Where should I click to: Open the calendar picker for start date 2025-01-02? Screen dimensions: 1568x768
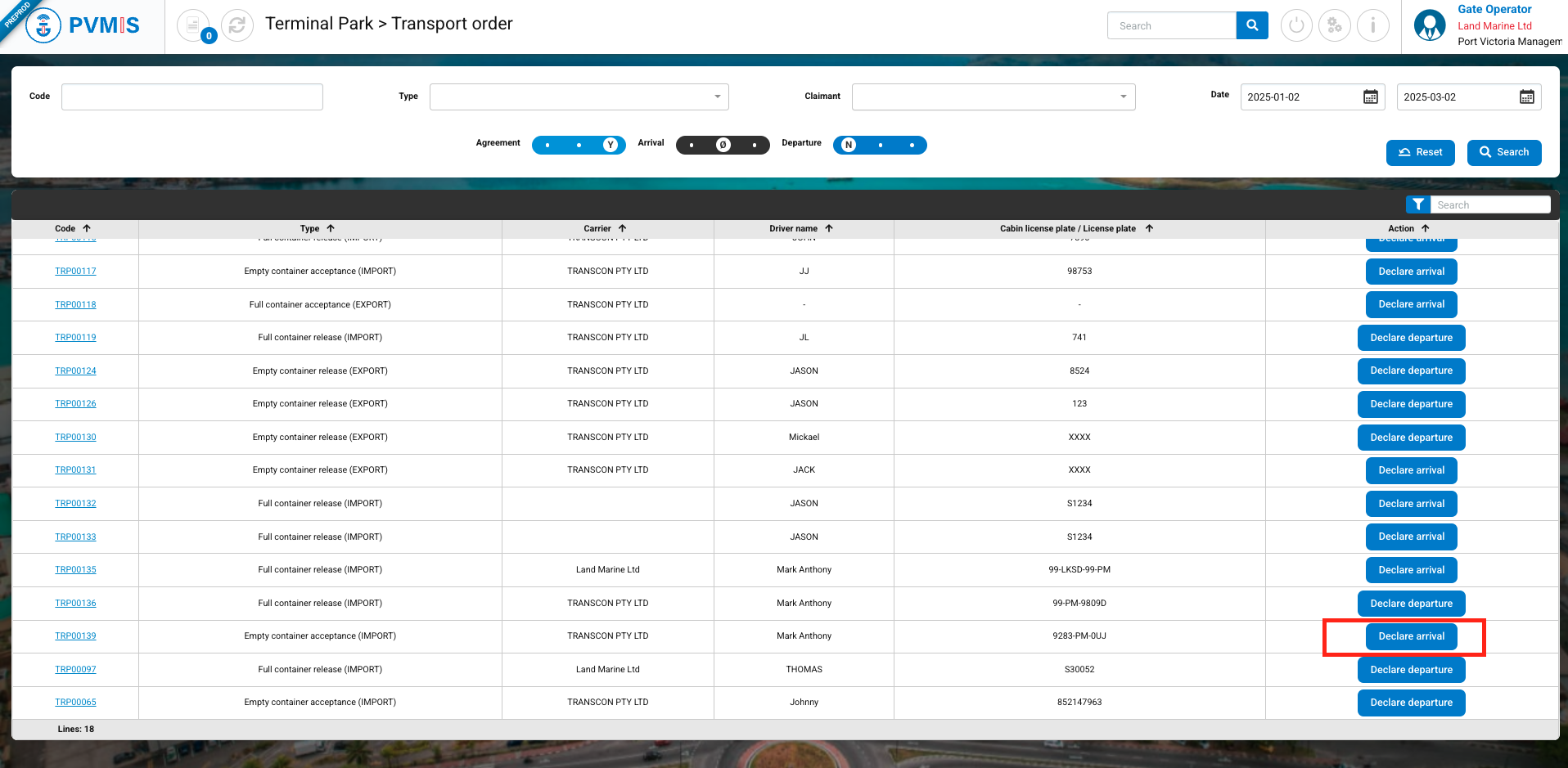1370,97
